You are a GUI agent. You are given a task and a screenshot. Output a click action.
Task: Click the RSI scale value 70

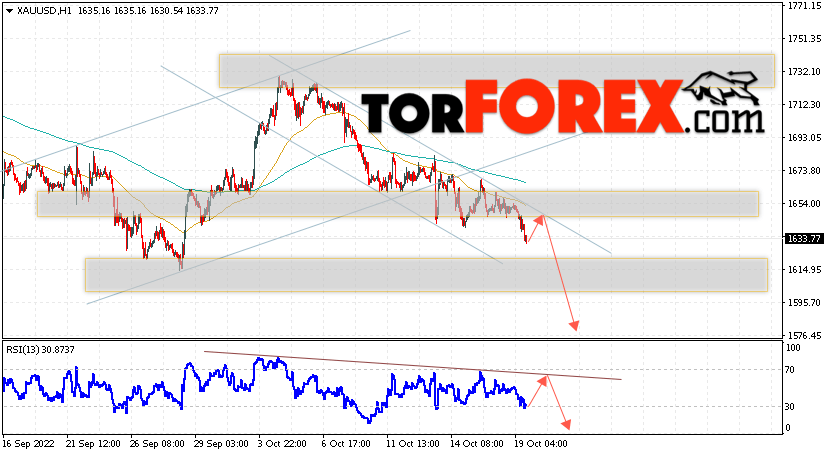point(790,370)
